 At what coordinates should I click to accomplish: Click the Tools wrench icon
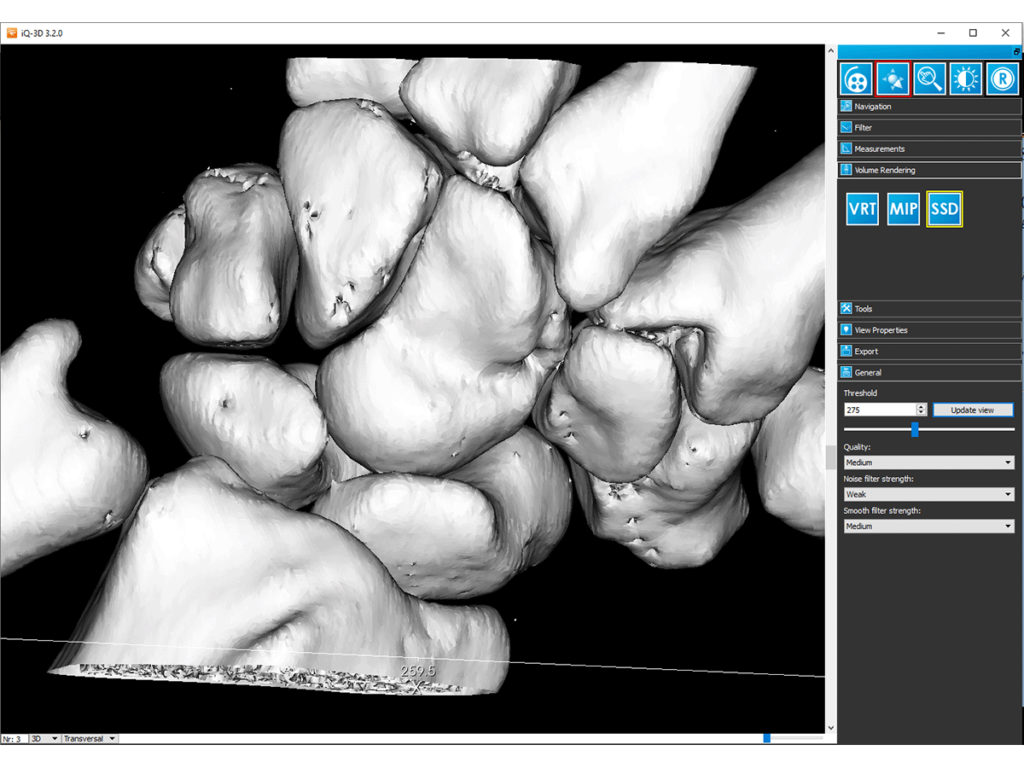(846, 308)
